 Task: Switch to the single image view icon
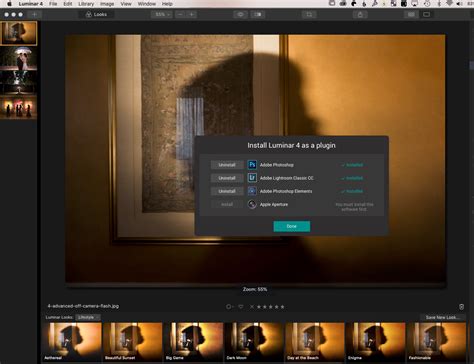click(x=426, y=14)
